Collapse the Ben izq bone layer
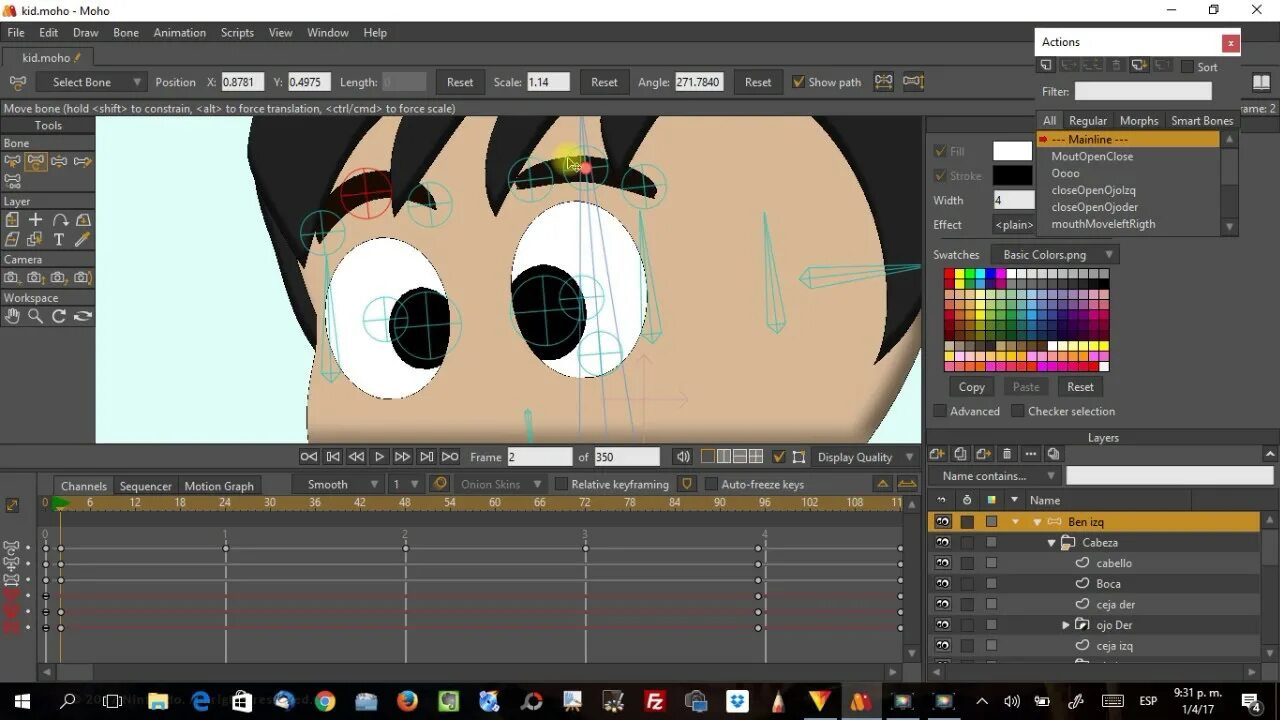This screenshot has width=1280, height=720. point(1037,522)
